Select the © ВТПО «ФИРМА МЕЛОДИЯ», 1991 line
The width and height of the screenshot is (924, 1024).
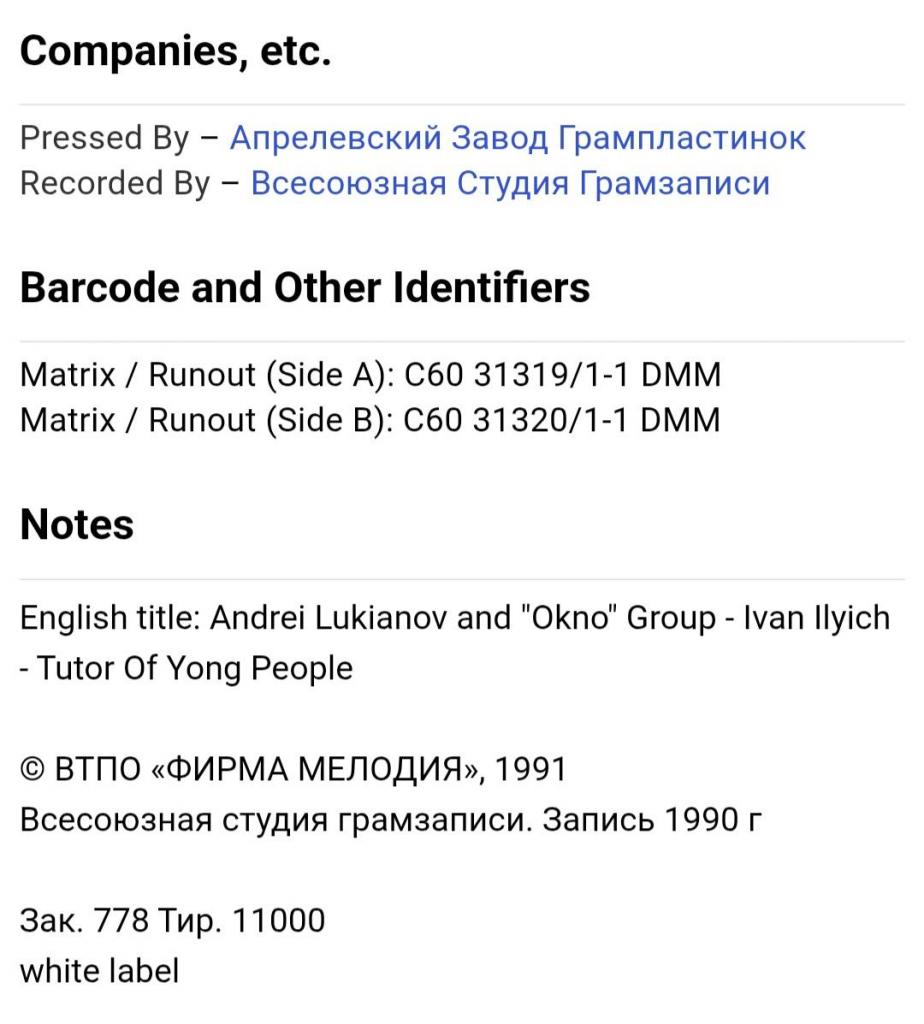[293, 769]
